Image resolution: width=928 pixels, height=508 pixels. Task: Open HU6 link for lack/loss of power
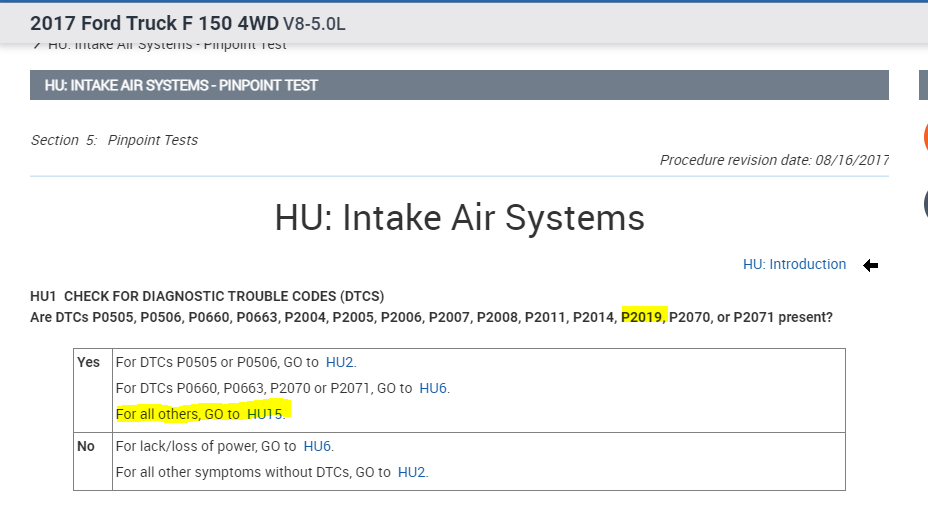(x=317, y=446)
